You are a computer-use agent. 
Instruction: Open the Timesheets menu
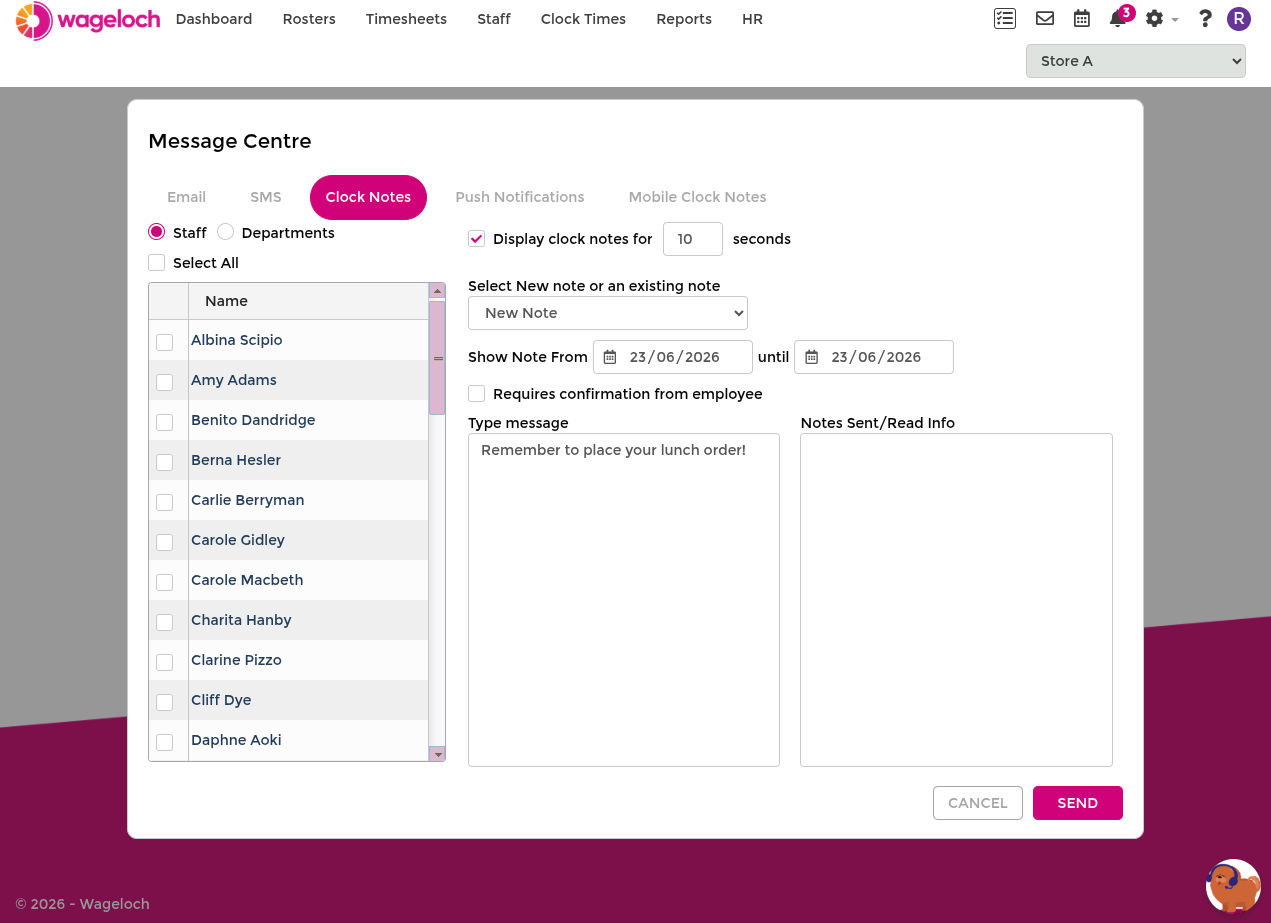[406, 19]
